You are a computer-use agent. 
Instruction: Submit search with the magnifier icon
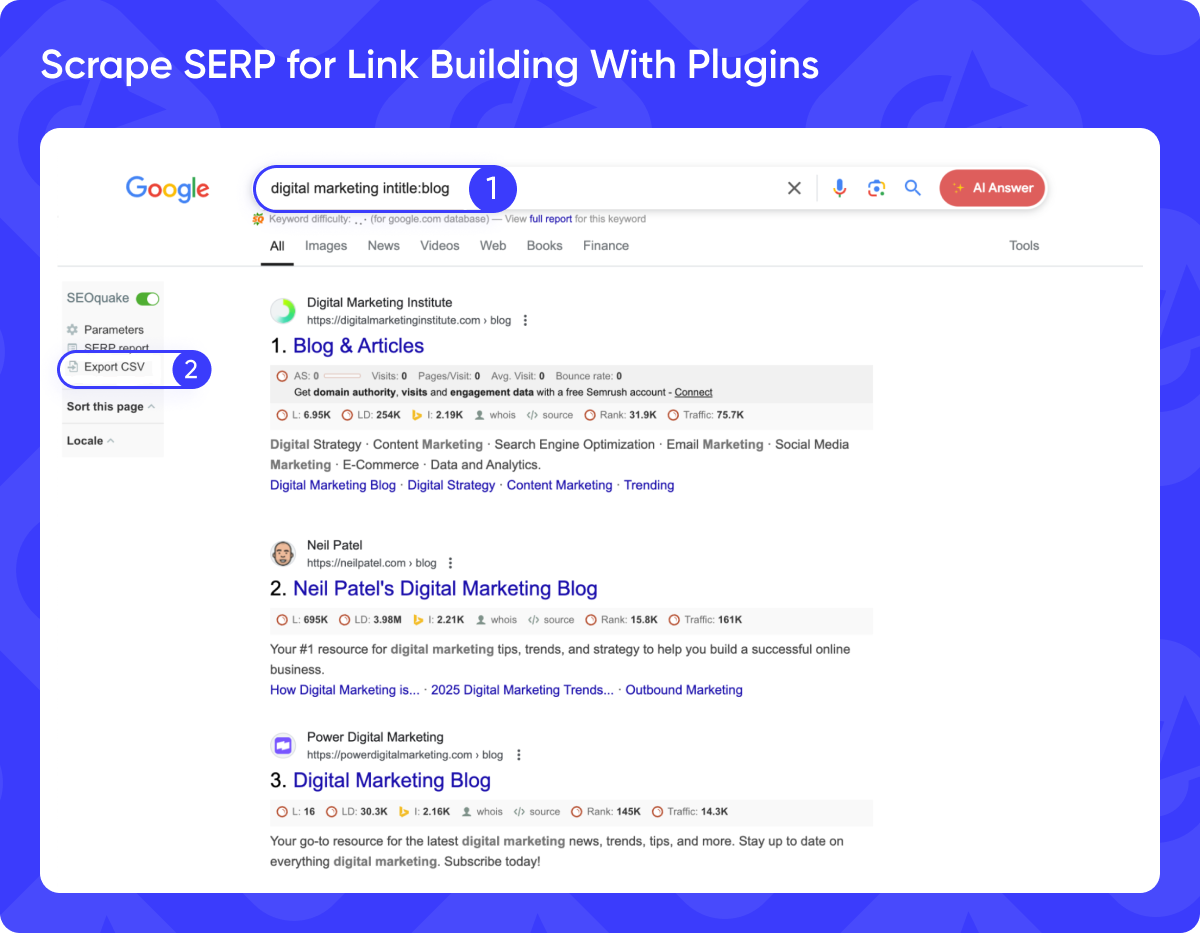[x=912, y=188]
